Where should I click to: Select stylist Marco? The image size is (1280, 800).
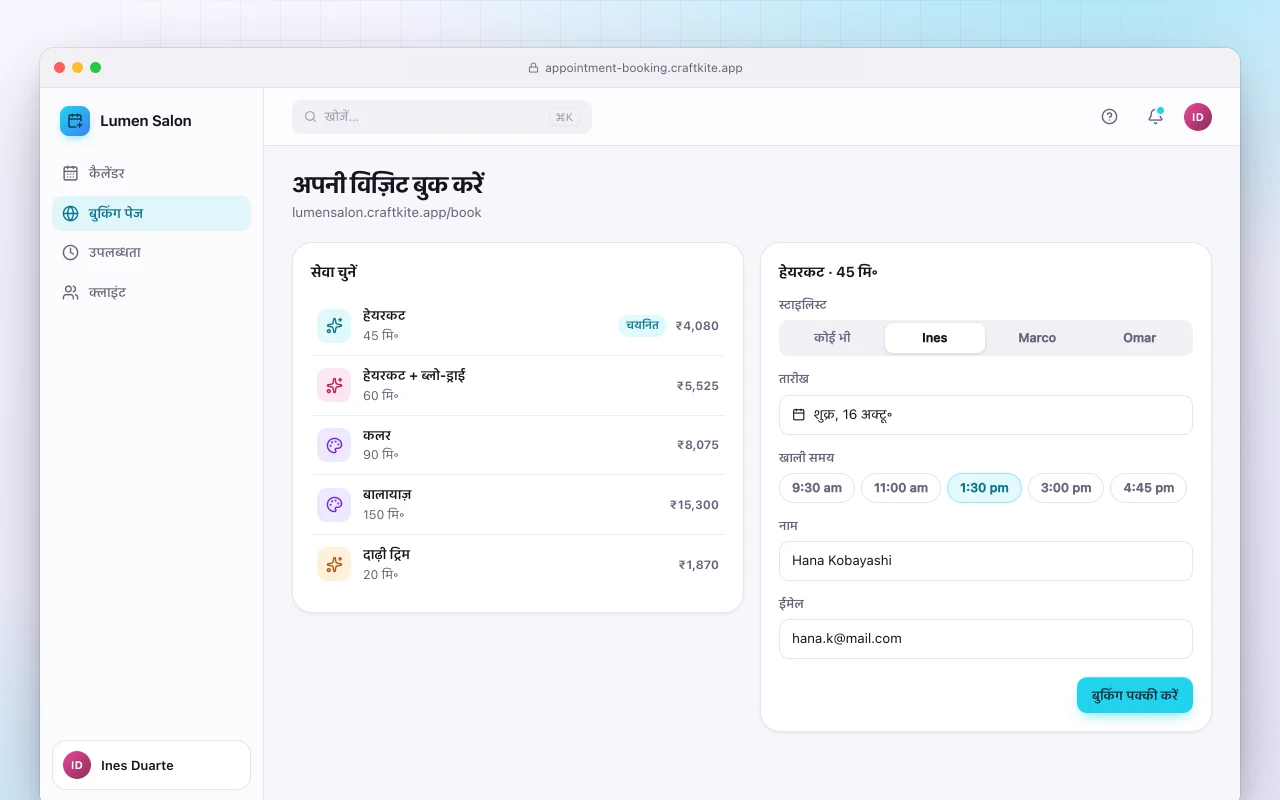[1037, 338]
